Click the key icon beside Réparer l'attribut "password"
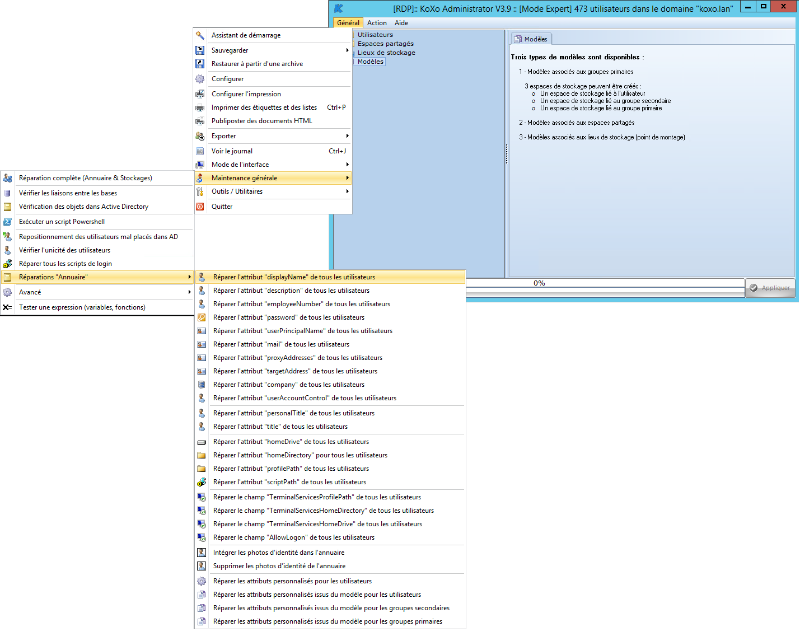 click(202, 318)
